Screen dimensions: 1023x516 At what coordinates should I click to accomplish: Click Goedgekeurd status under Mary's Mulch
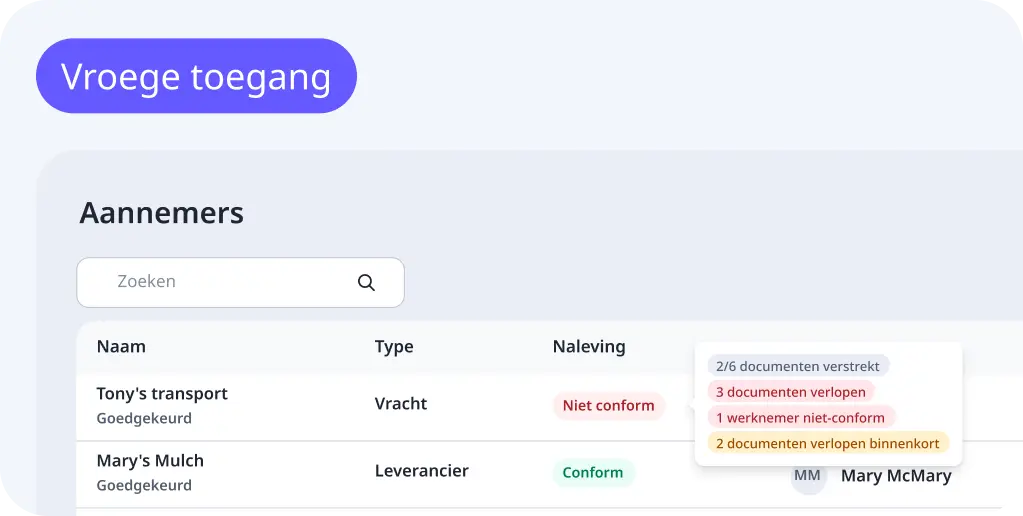click(144, 485)
